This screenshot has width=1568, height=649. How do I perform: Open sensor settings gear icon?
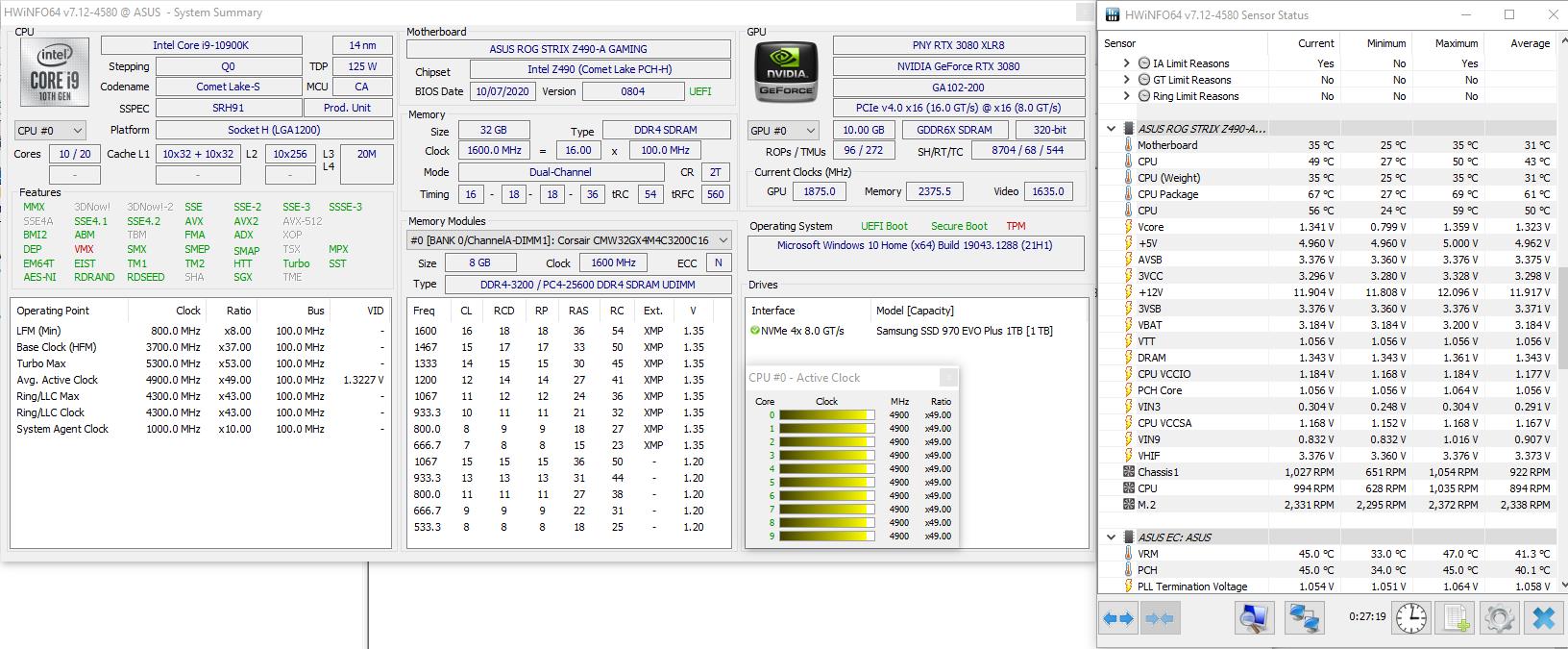click(x=1500, y=618)
